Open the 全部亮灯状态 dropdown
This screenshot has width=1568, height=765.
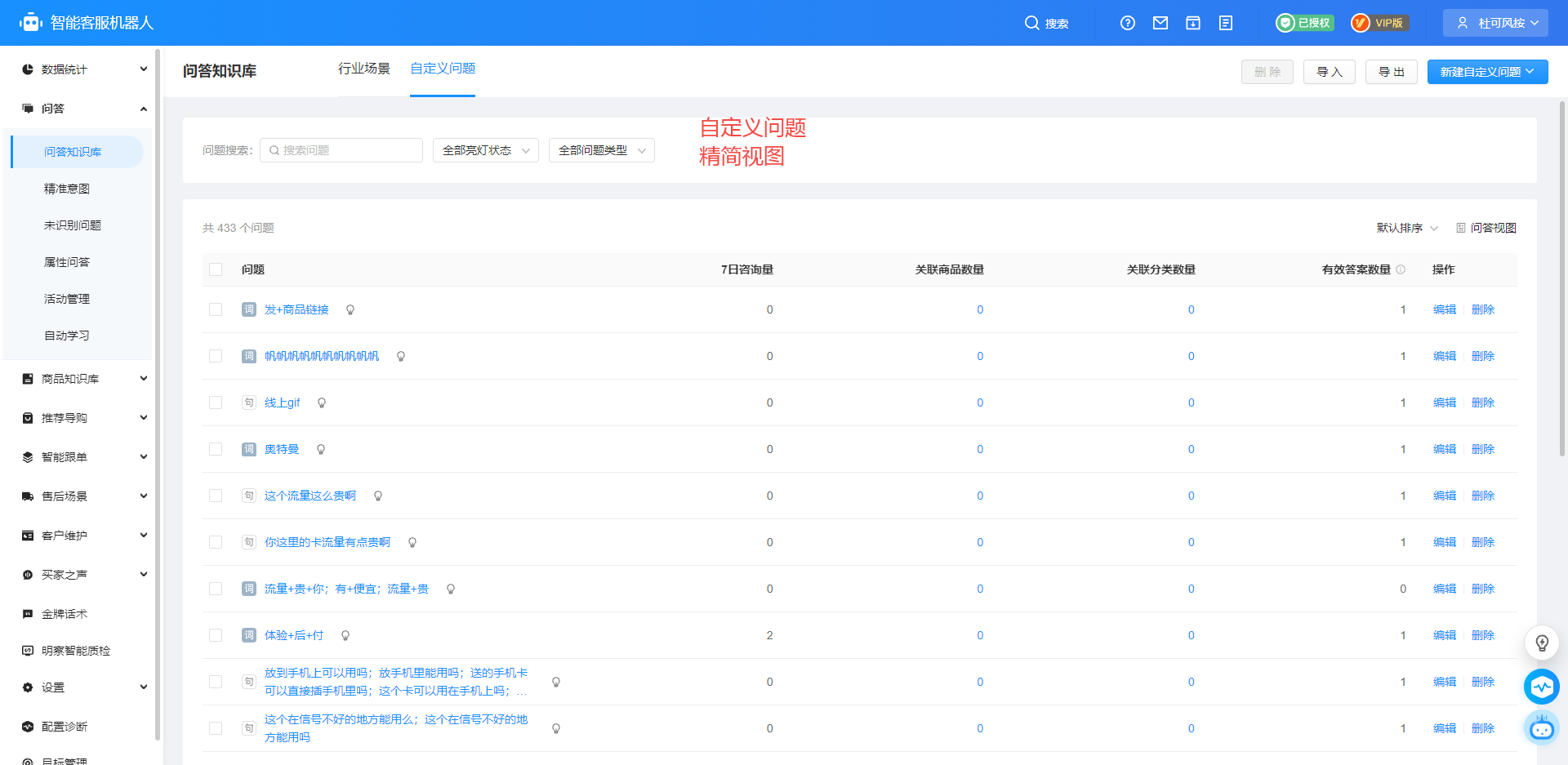(486, 150)
